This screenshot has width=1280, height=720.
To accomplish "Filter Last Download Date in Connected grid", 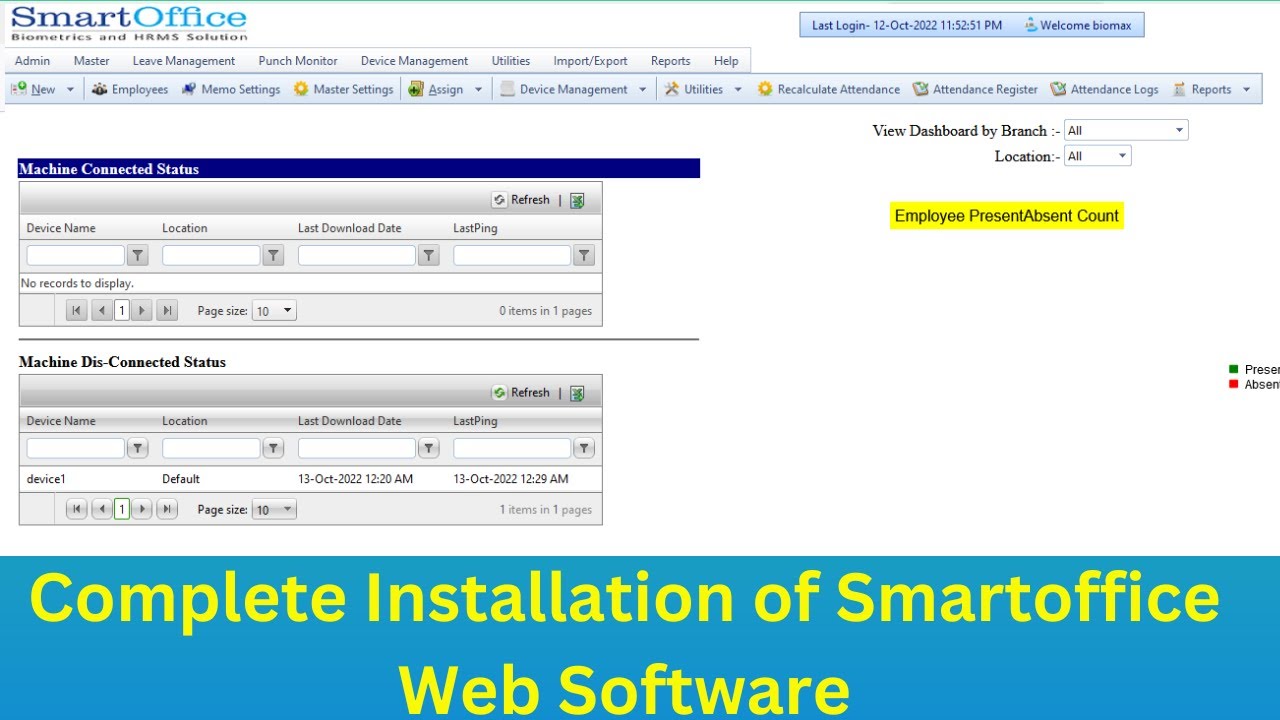I will (428, 256).
